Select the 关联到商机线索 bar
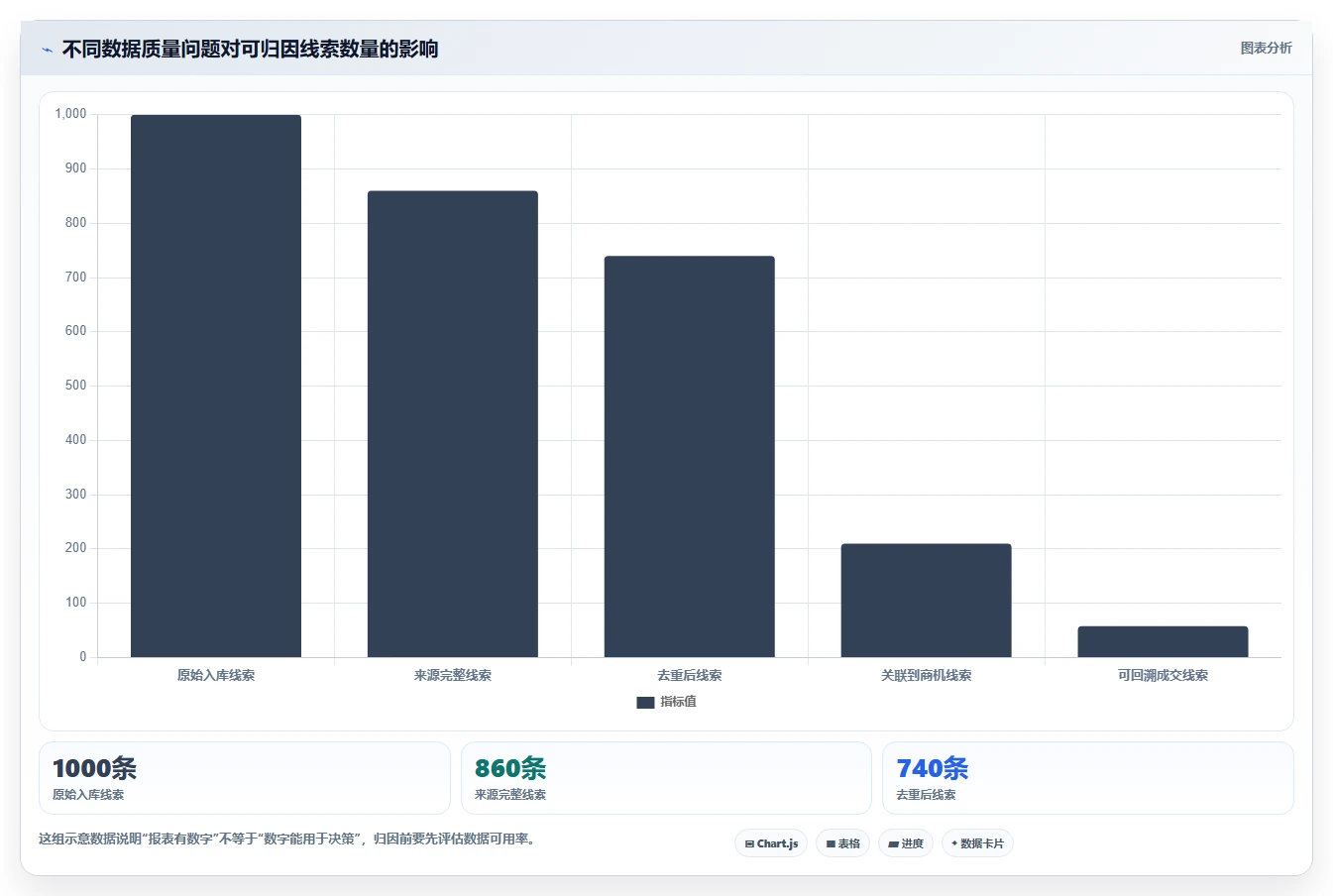 (x=927, y=601)
